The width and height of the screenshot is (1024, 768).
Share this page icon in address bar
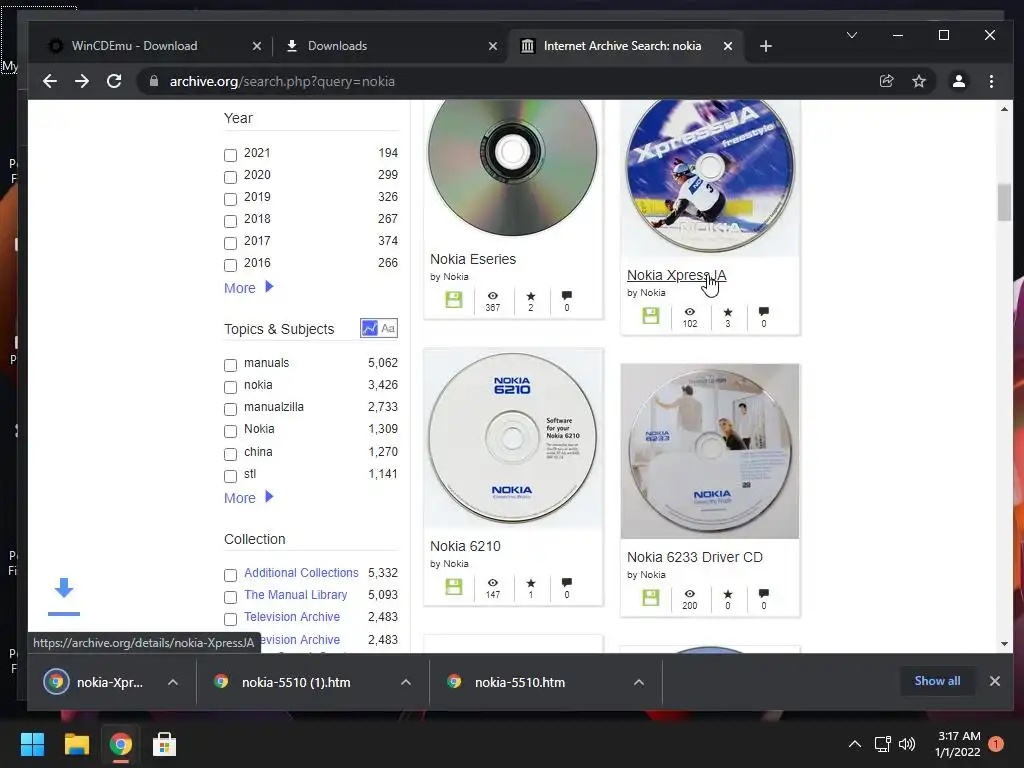(886, 81)
